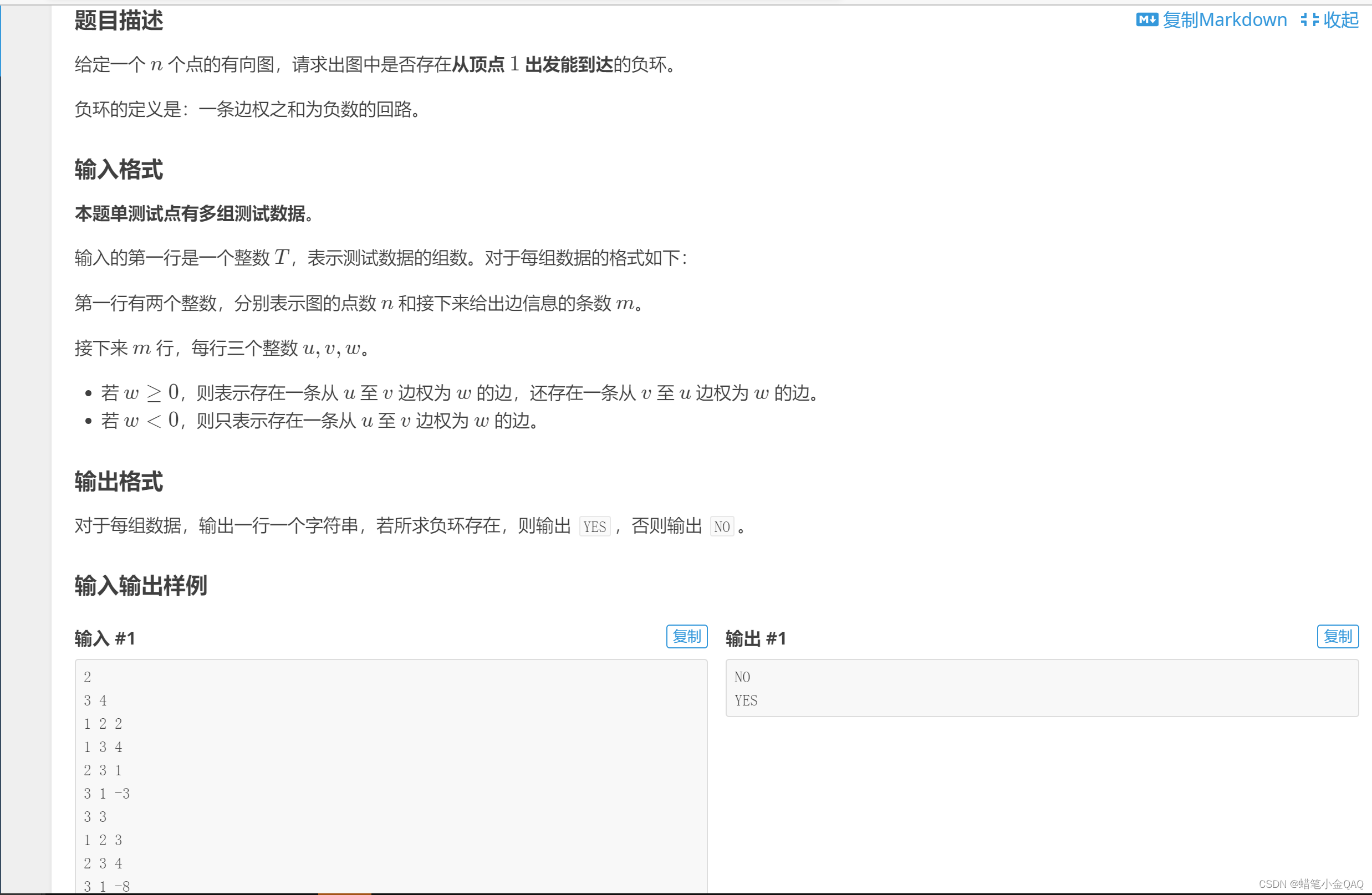This screenshot has width=1372, height=895.
Task: Click the sentence starting 第一行有两个整数
Action: pos(360,303)
